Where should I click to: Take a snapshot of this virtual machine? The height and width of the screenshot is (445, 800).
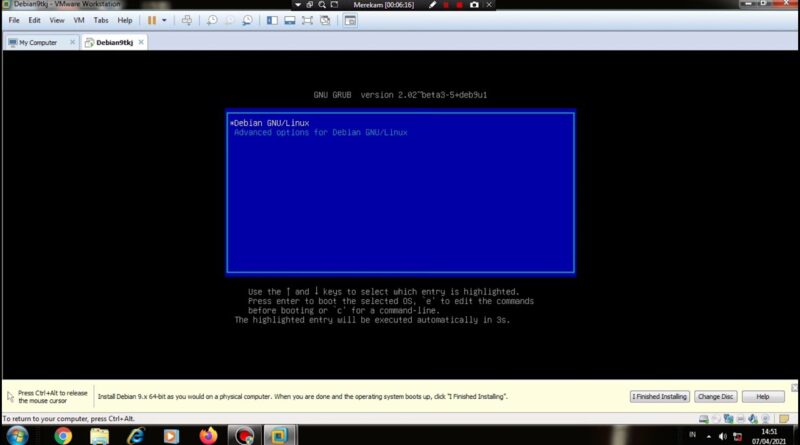click(x=212, y=20)
